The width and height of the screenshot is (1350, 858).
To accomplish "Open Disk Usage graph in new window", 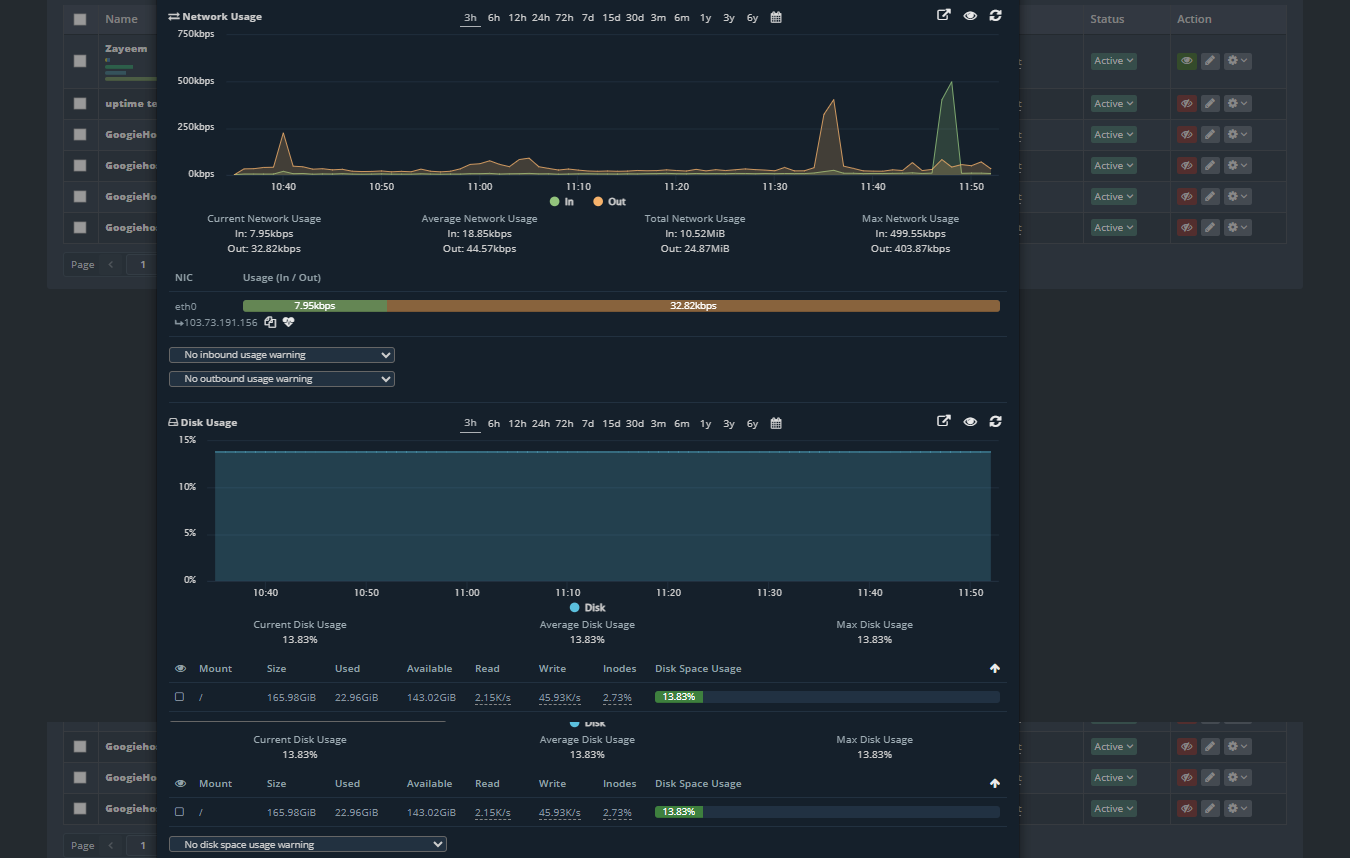I will tap(943, 421).
